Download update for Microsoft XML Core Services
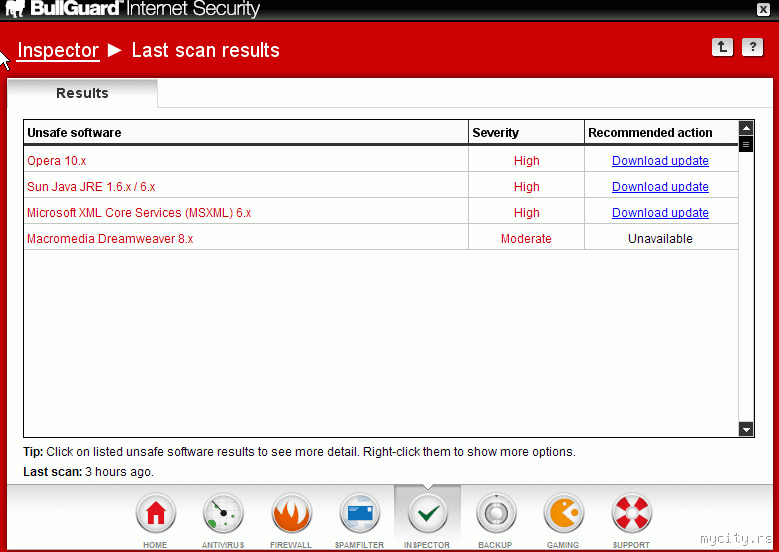The image size is (779, 552). [660, 212]
